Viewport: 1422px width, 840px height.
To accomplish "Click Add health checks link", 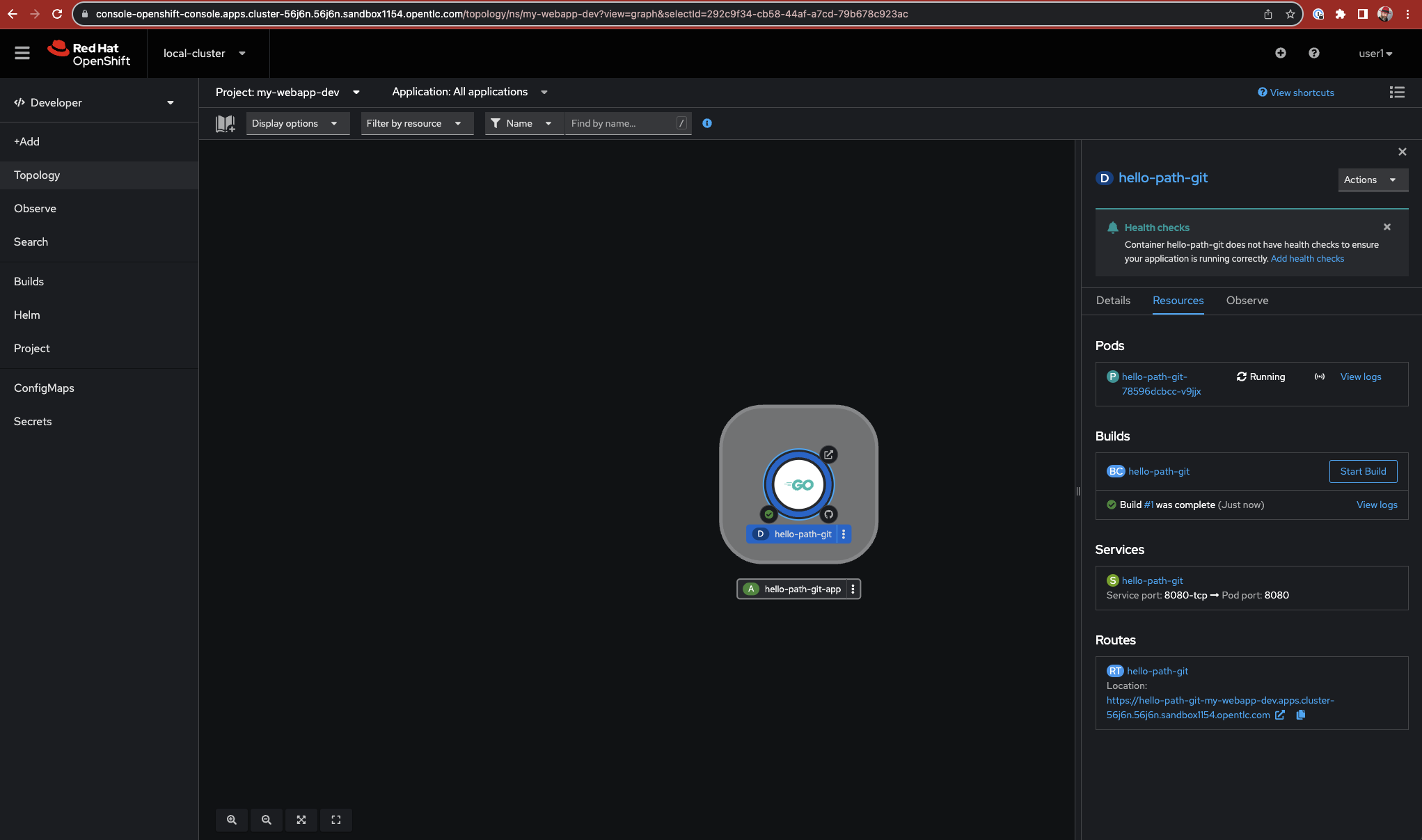I will tap(1306, 258).
